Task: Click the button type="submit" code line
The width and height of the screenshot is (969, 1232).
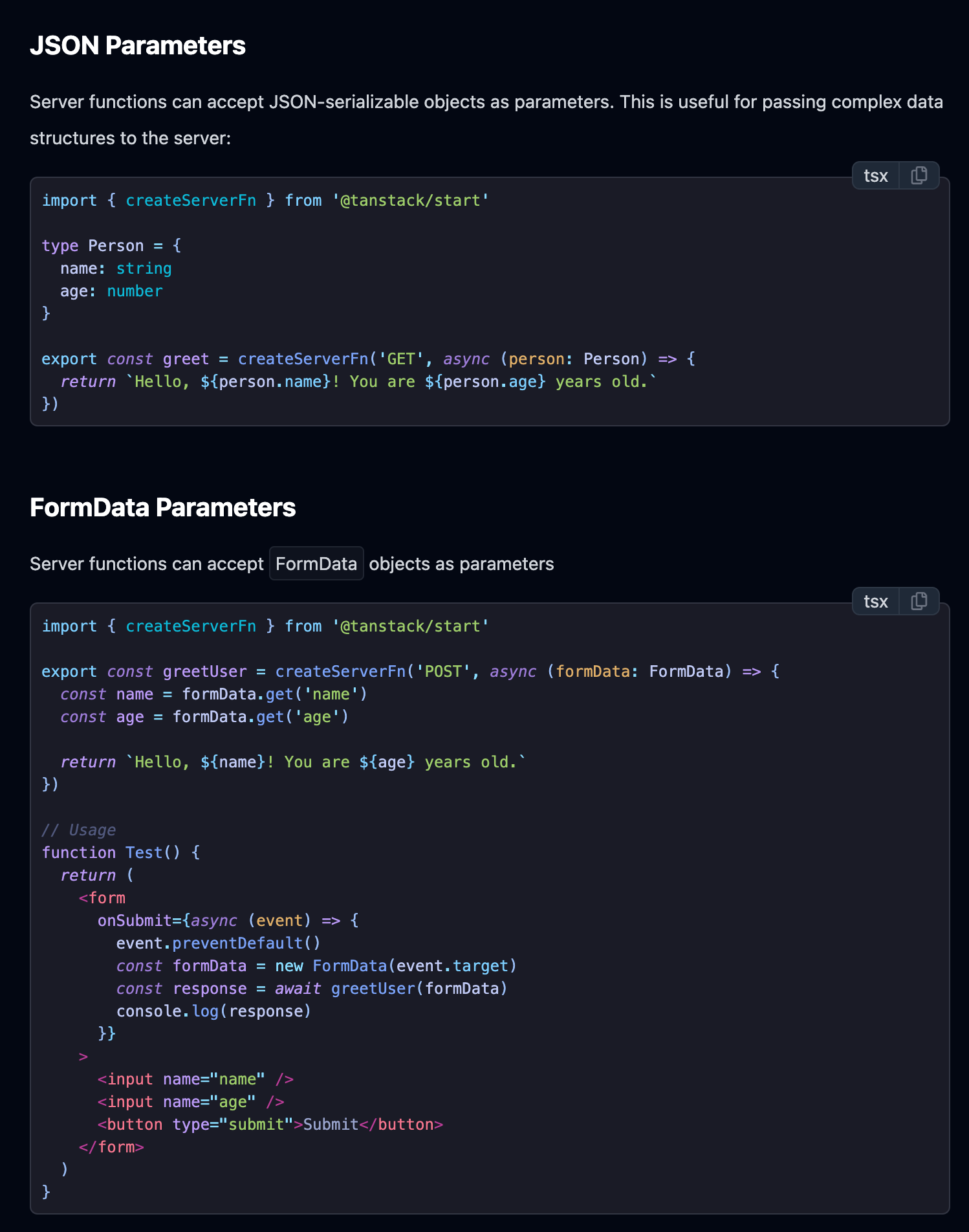Action: 270,1125
